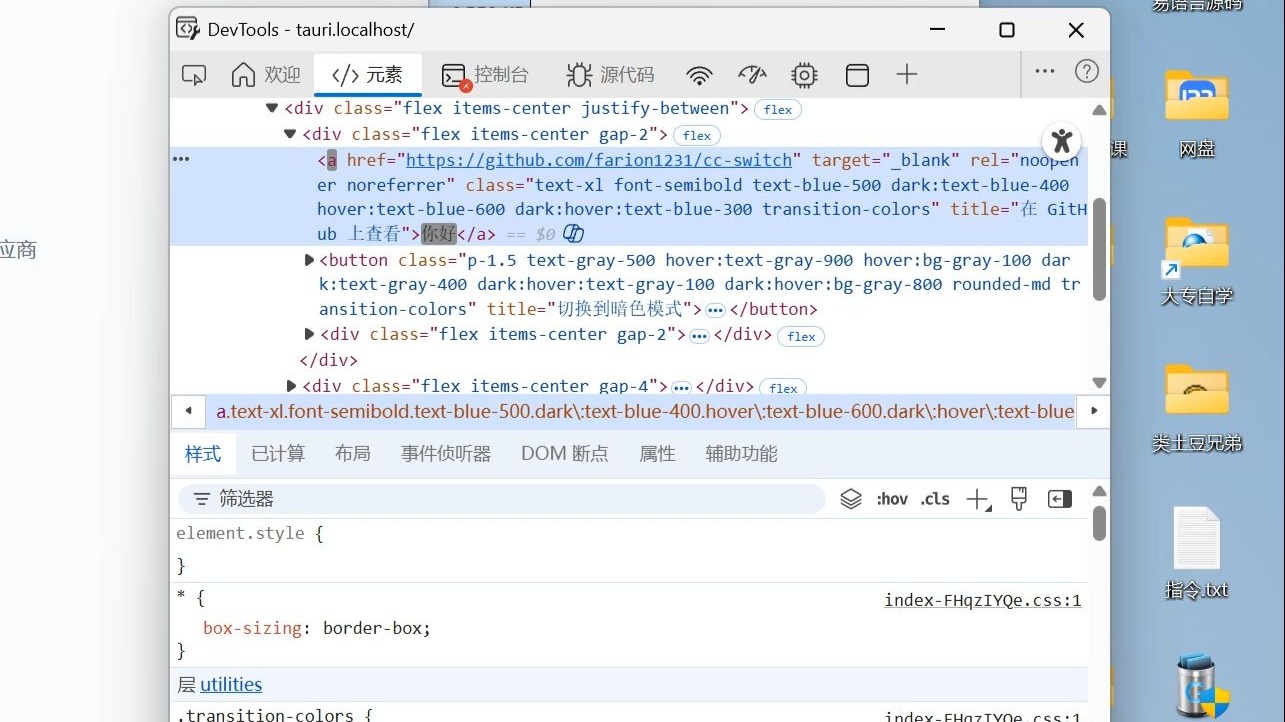This screenshot has height=722, width=1285.
Task: Add more tools with the plus icon
Action: click(x=906, y=74)
